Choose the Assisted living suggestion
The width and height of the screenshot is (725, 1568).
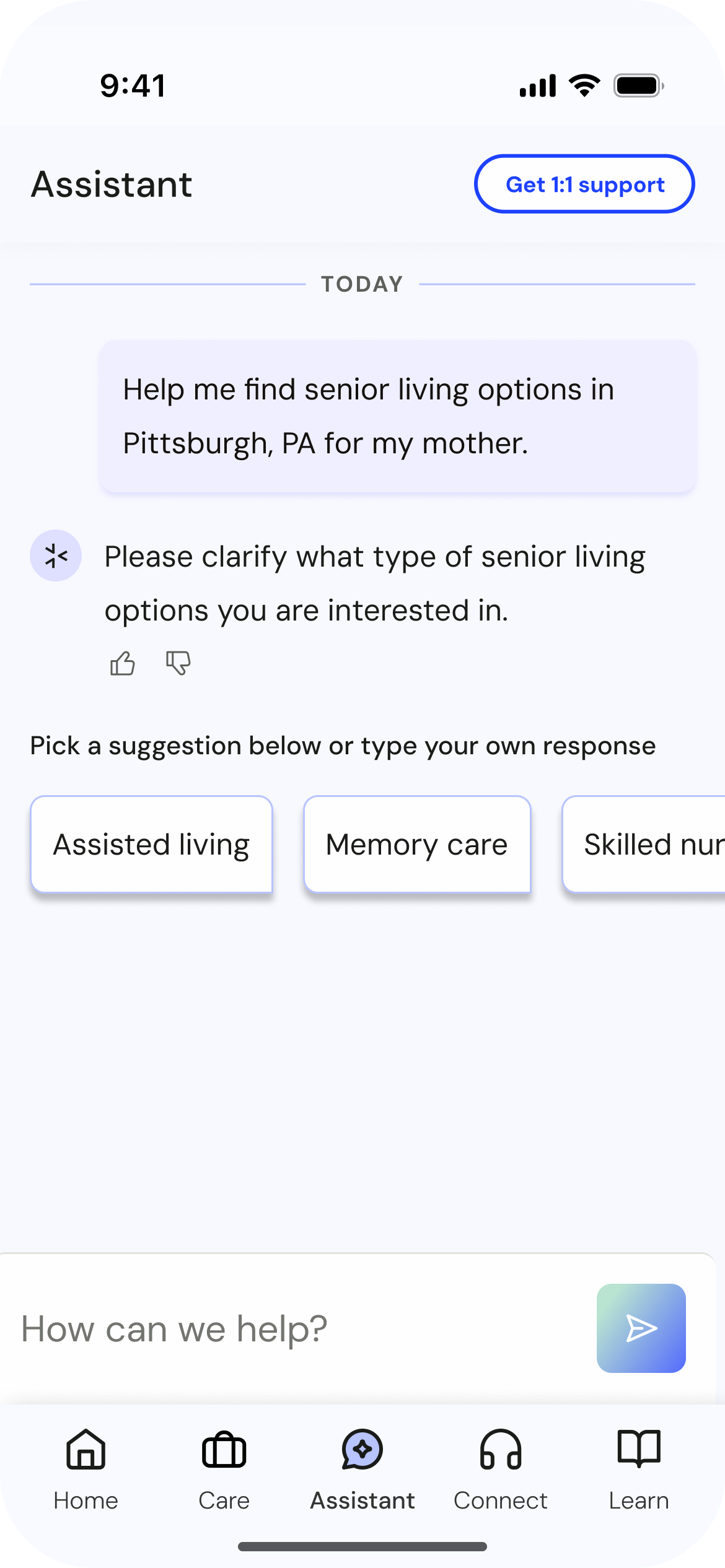(x=152, y=844)
